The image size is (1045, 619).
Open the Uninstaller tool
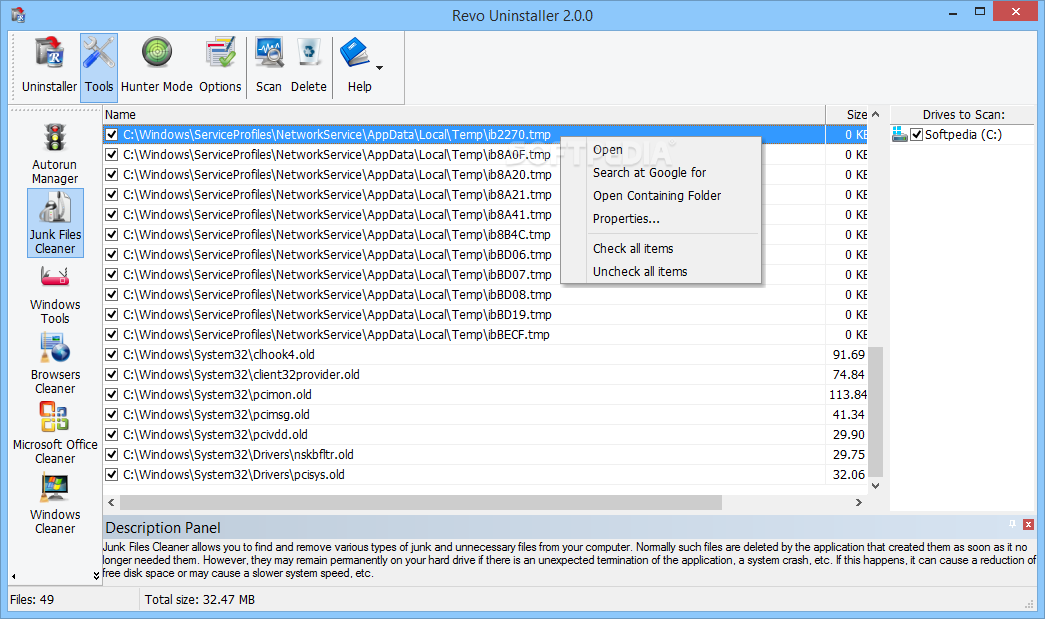click(x=49, y=67)
